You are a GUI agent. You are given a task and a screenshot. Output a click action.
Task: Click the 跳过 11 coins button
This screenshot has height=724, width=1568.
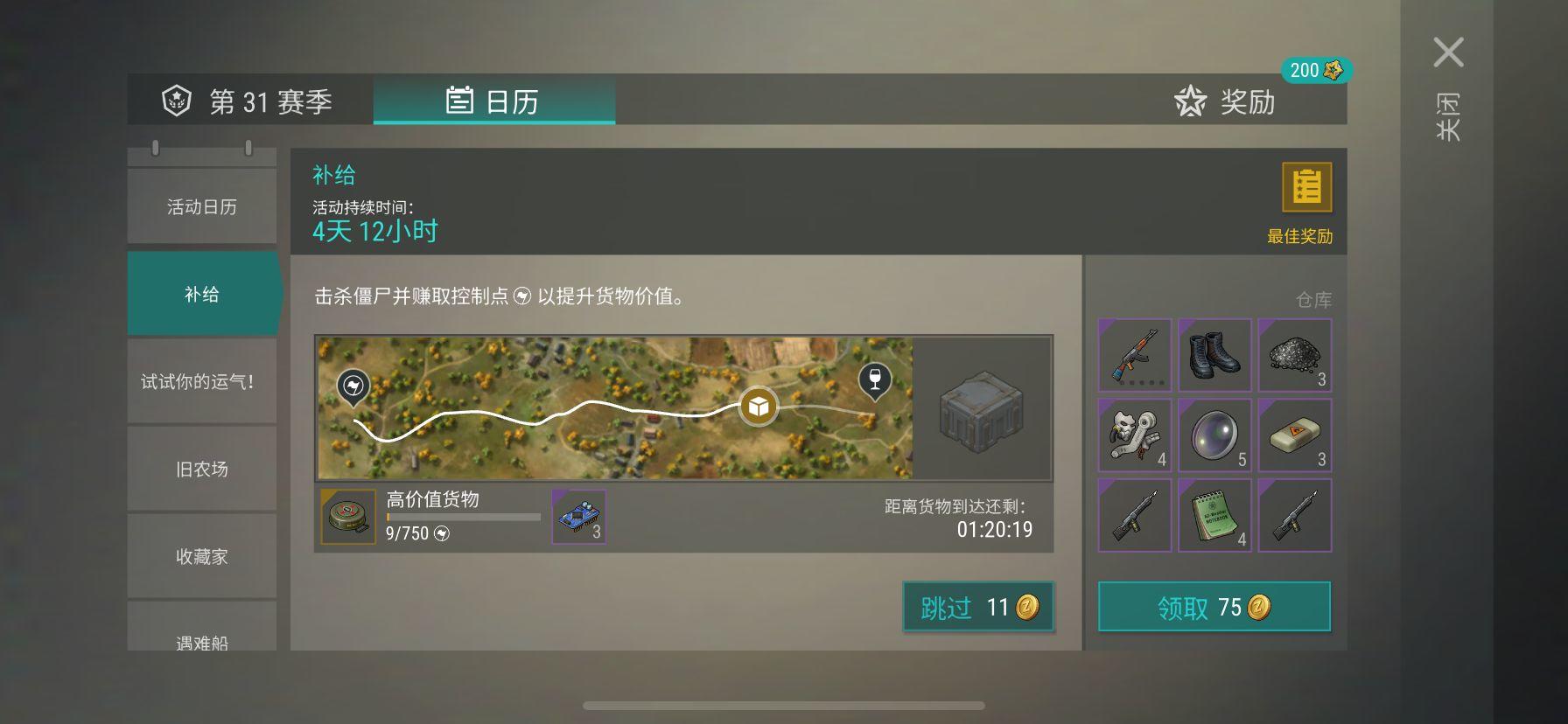tap(978, 607)
